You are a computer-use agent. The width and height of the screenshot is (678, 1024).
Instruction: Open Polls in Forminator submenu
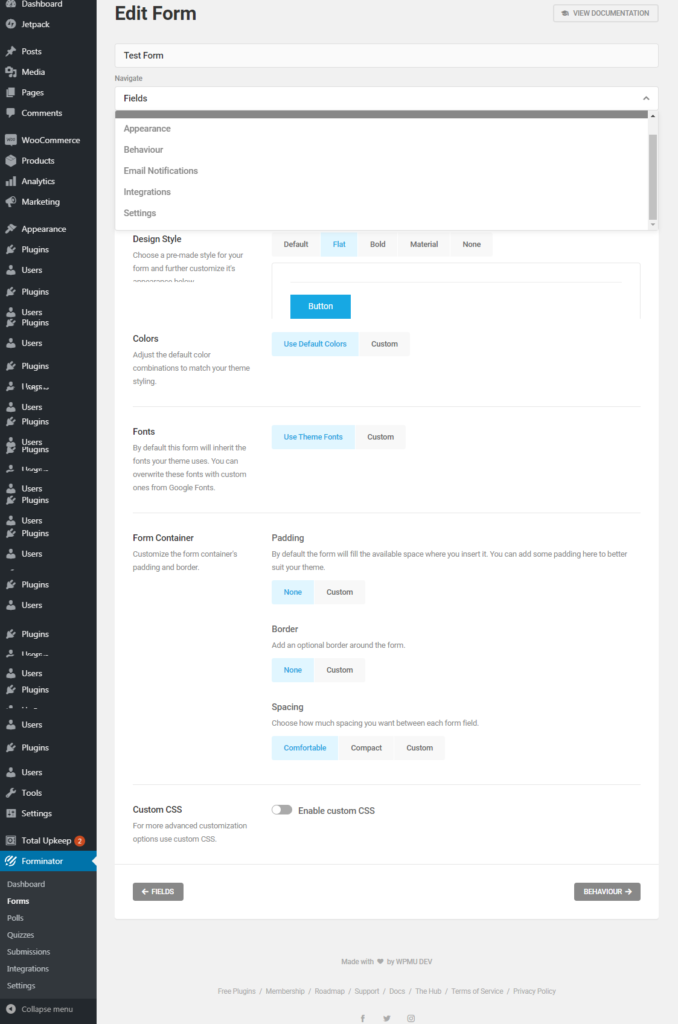(x=15, y=918)
